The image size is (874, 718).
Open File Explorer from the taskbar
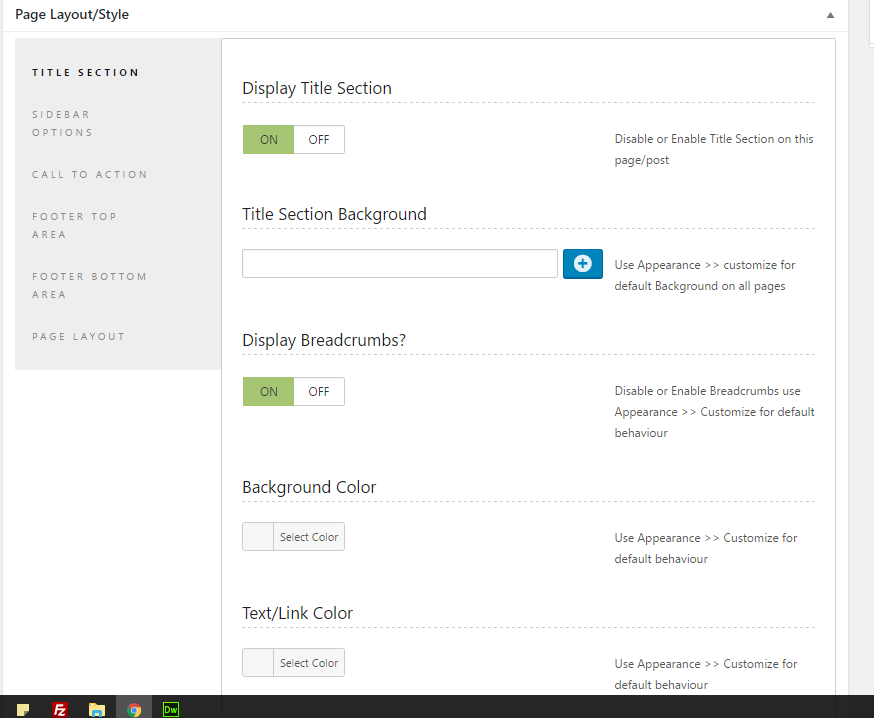point(97,709)
